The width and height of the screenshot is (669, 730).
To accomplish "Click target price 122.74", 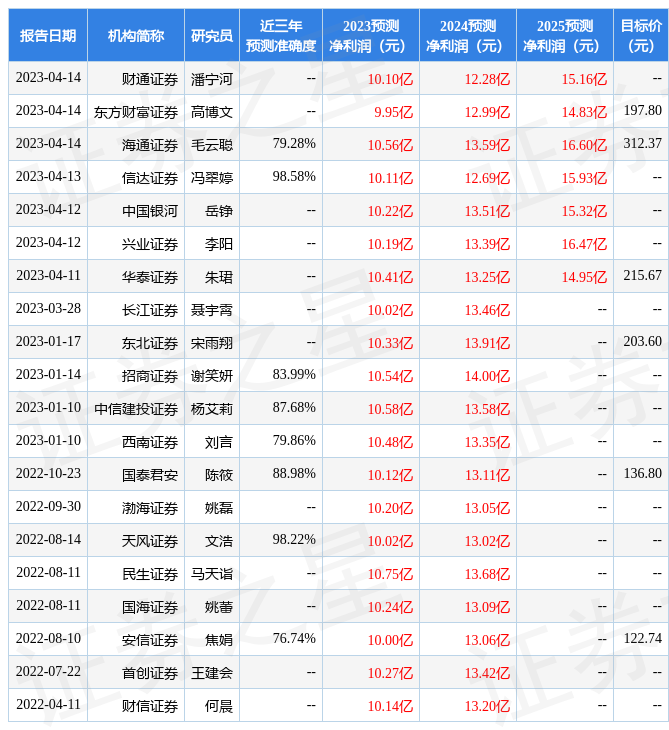I will (642, 638).
